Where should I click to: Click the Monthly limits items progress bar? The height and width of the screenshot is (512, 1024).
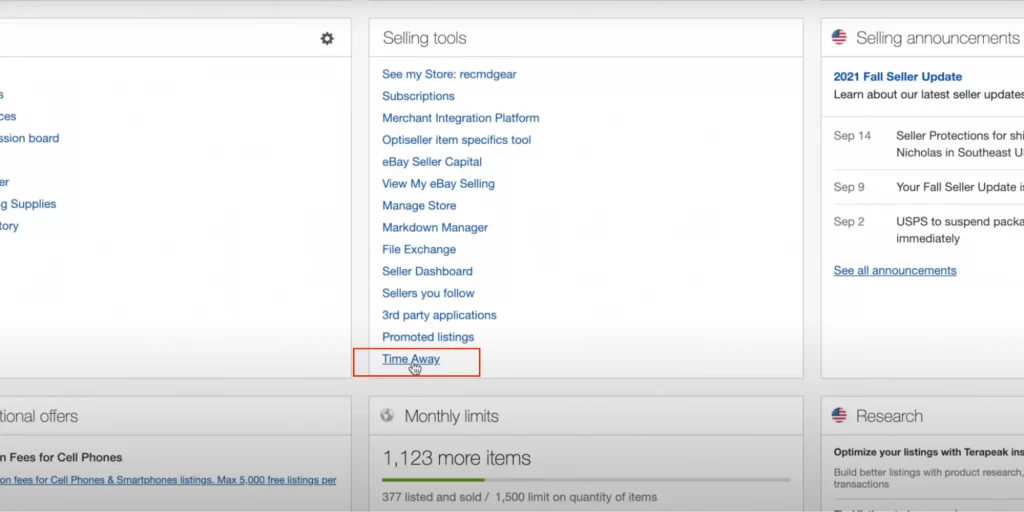586,480
